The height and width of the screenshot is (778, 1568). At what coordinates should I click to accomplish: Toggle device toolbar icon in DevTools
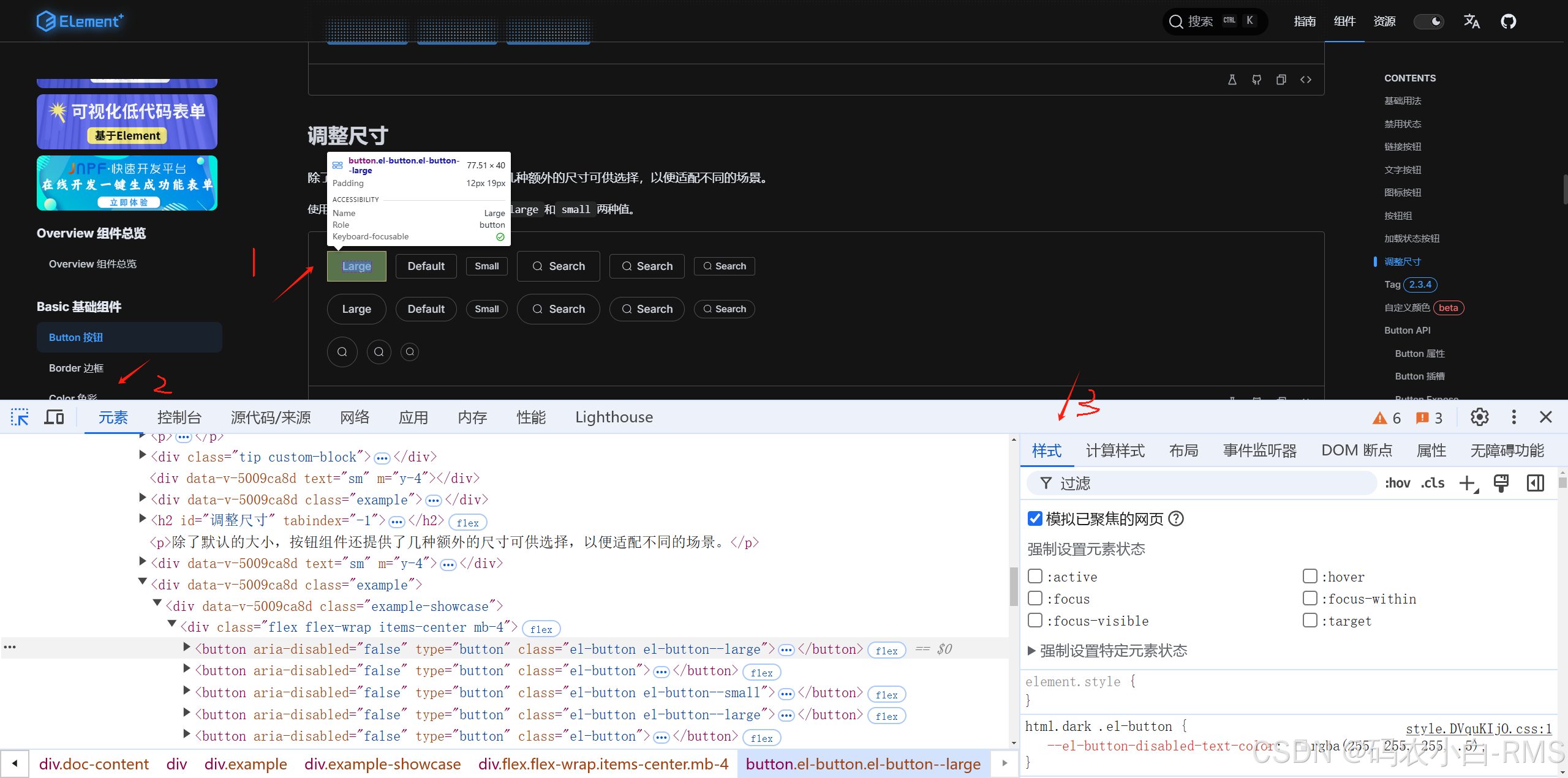click(x=54, y=417)
